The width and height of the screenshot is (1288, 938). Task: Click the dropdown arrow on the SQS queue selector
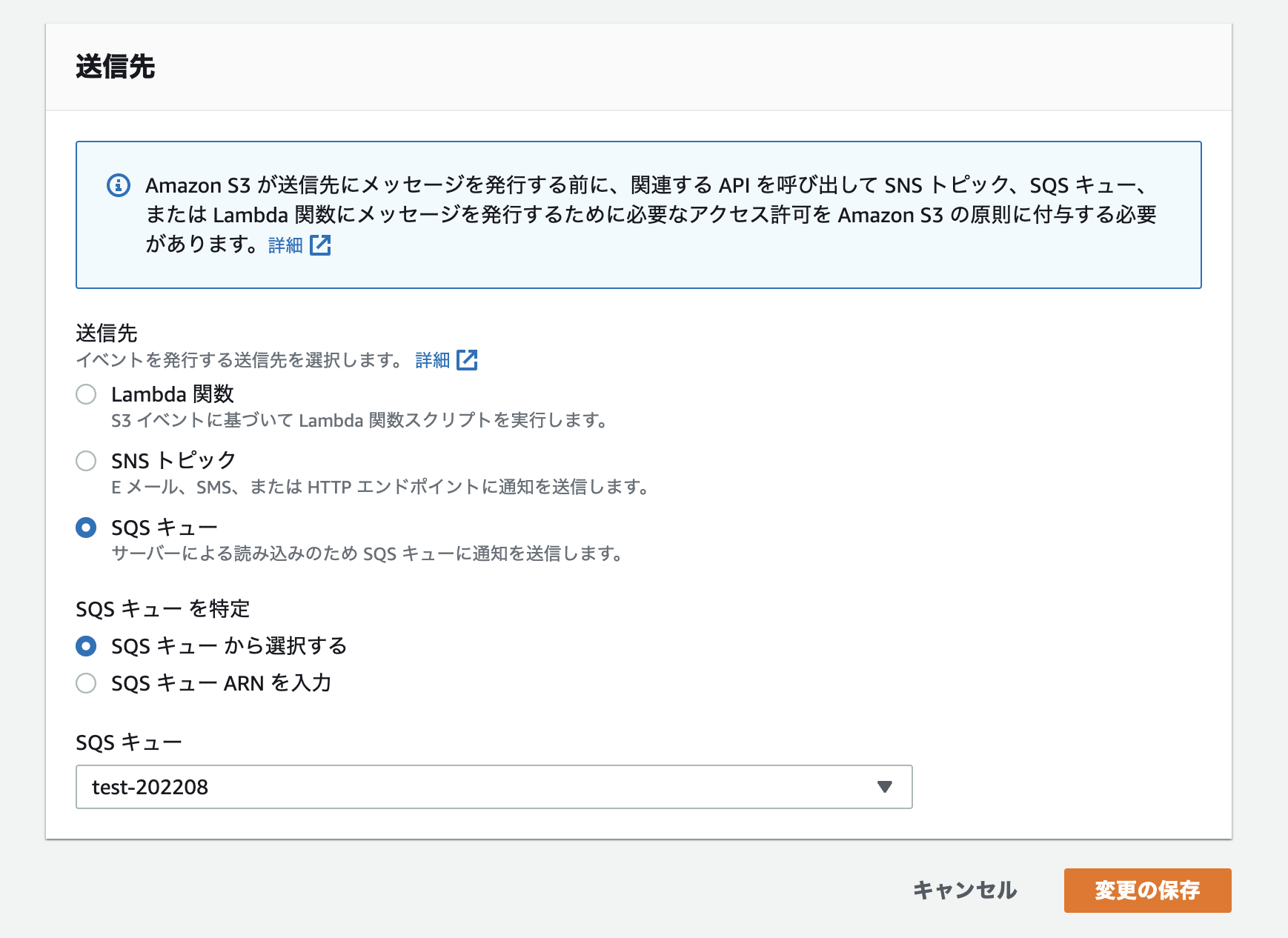(885, 788)
